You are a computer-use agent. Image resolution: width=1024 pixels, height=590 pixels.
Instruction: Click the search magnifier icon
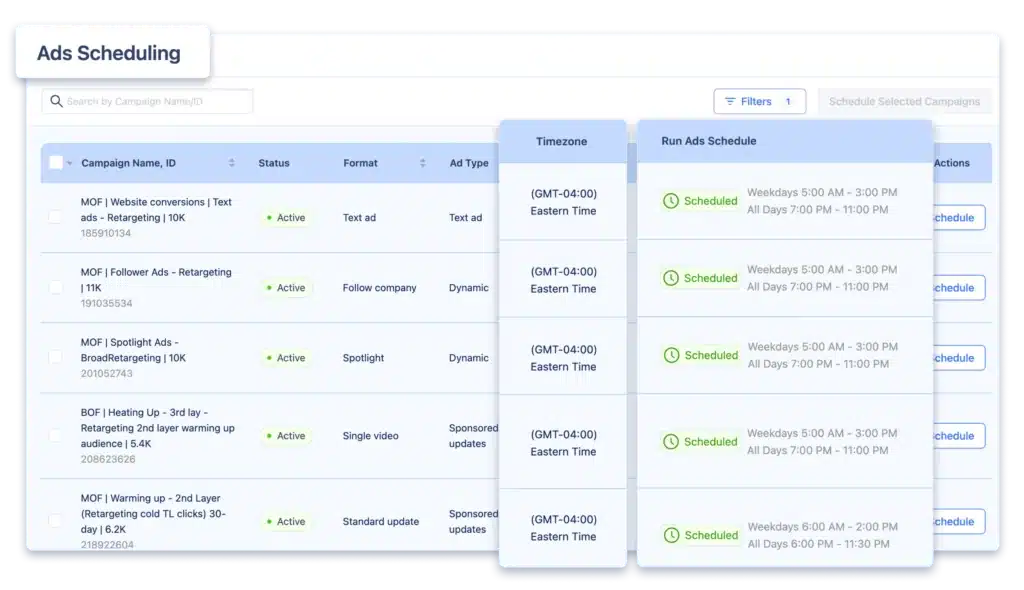[57, 101]
